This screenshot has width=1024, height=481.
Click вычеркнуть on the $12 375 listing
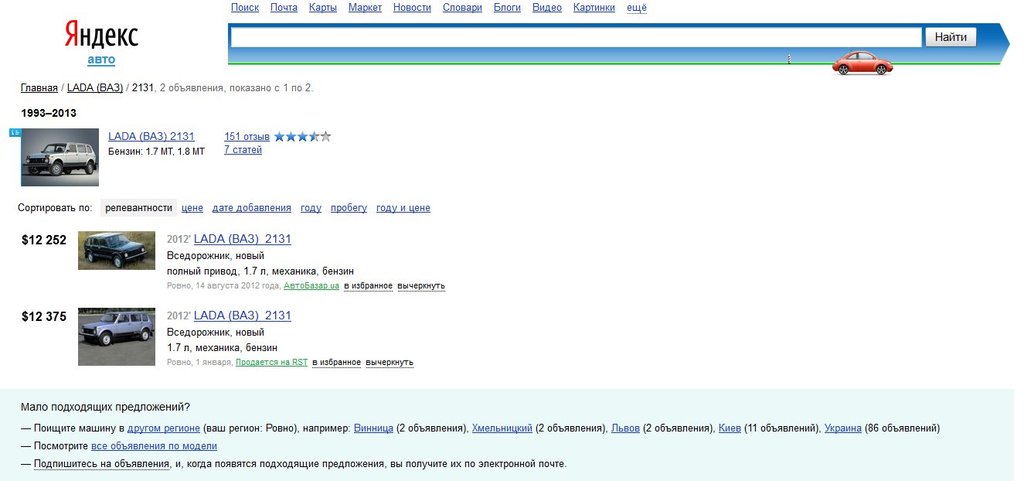point(390,362)
